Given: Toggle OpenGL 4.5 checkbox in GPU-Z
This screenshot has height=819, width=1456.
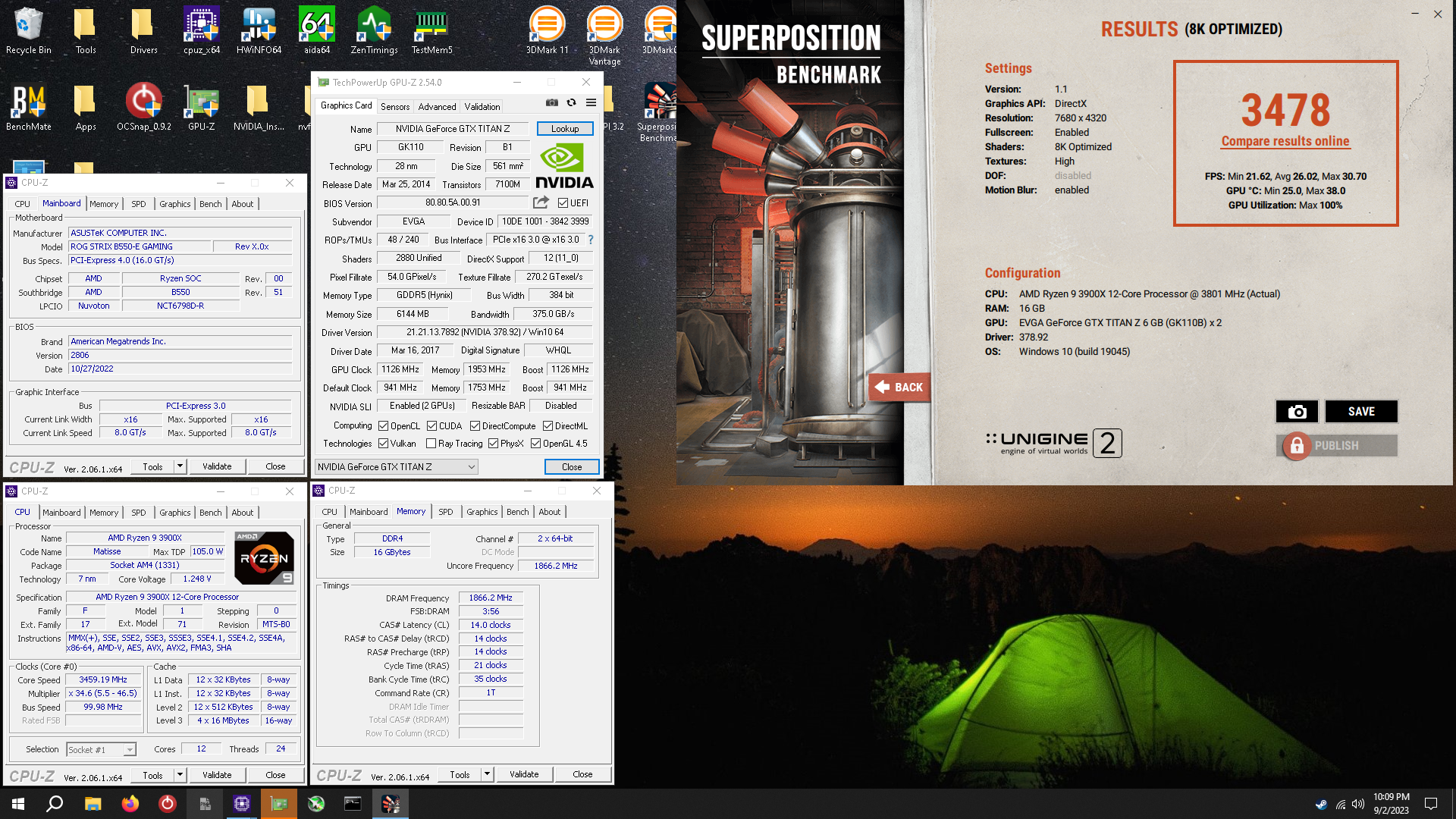Looking at the screenshot, I should click(536, 444).
